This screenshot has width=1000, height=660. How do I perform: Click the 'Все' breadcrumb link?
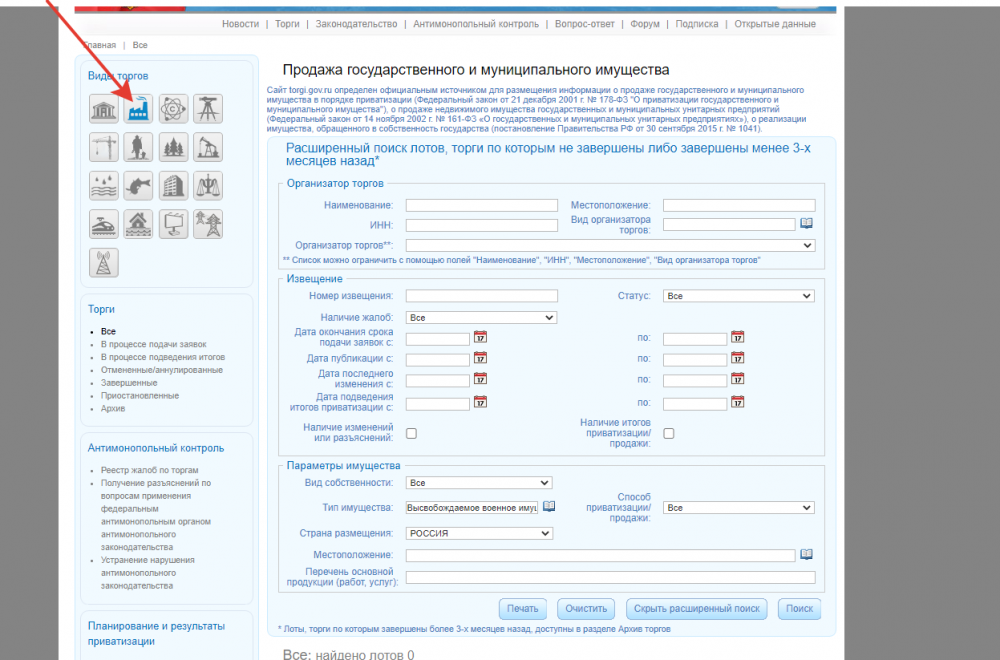[140, 45]
